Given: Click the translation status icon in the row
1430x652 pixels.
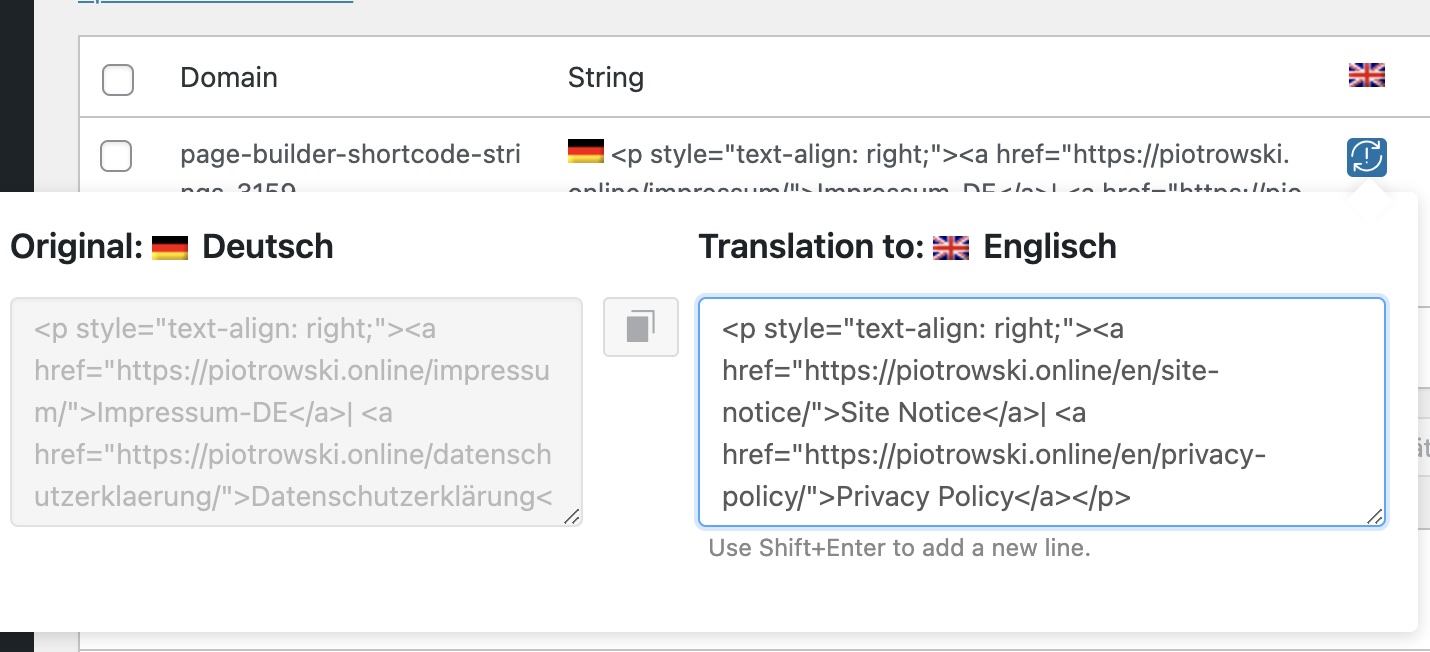Looking at the screenshot, I should click(1366, 156).
